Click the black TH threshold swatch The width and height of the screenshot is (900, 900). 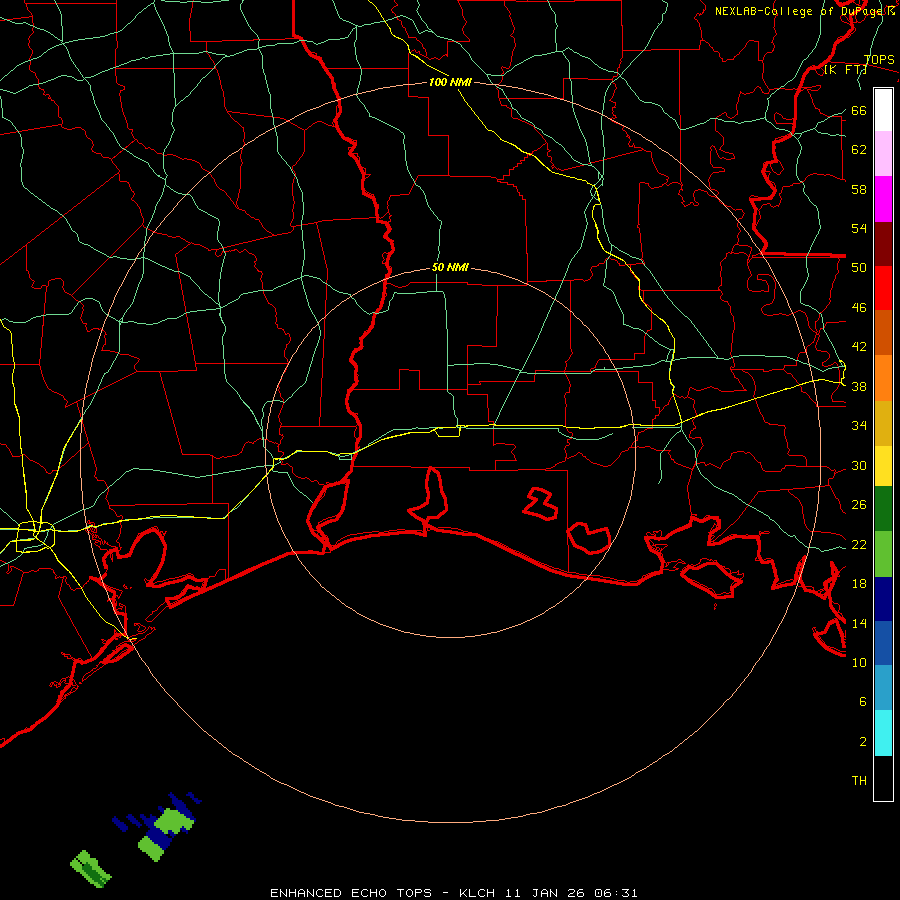click(x=883, y=778)
